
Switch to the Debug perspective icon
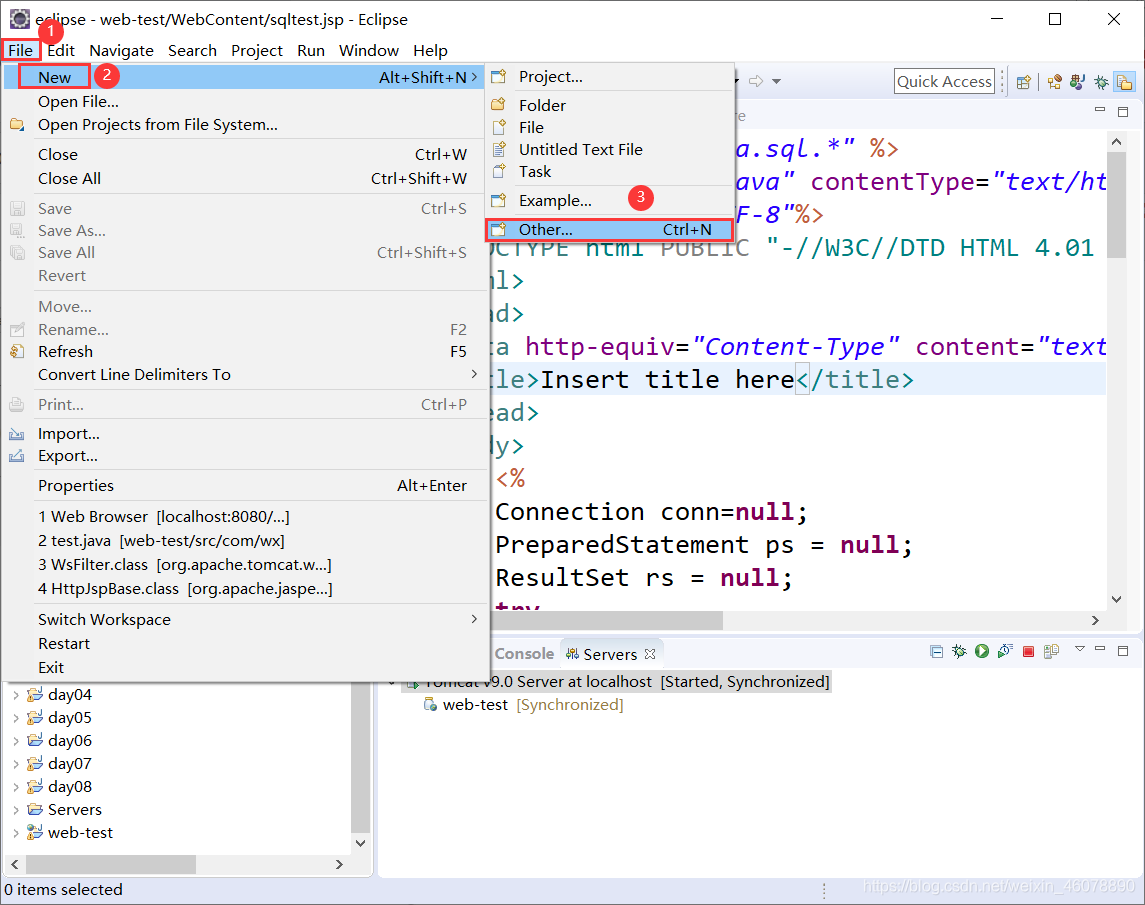click(x=1101, y=82)
